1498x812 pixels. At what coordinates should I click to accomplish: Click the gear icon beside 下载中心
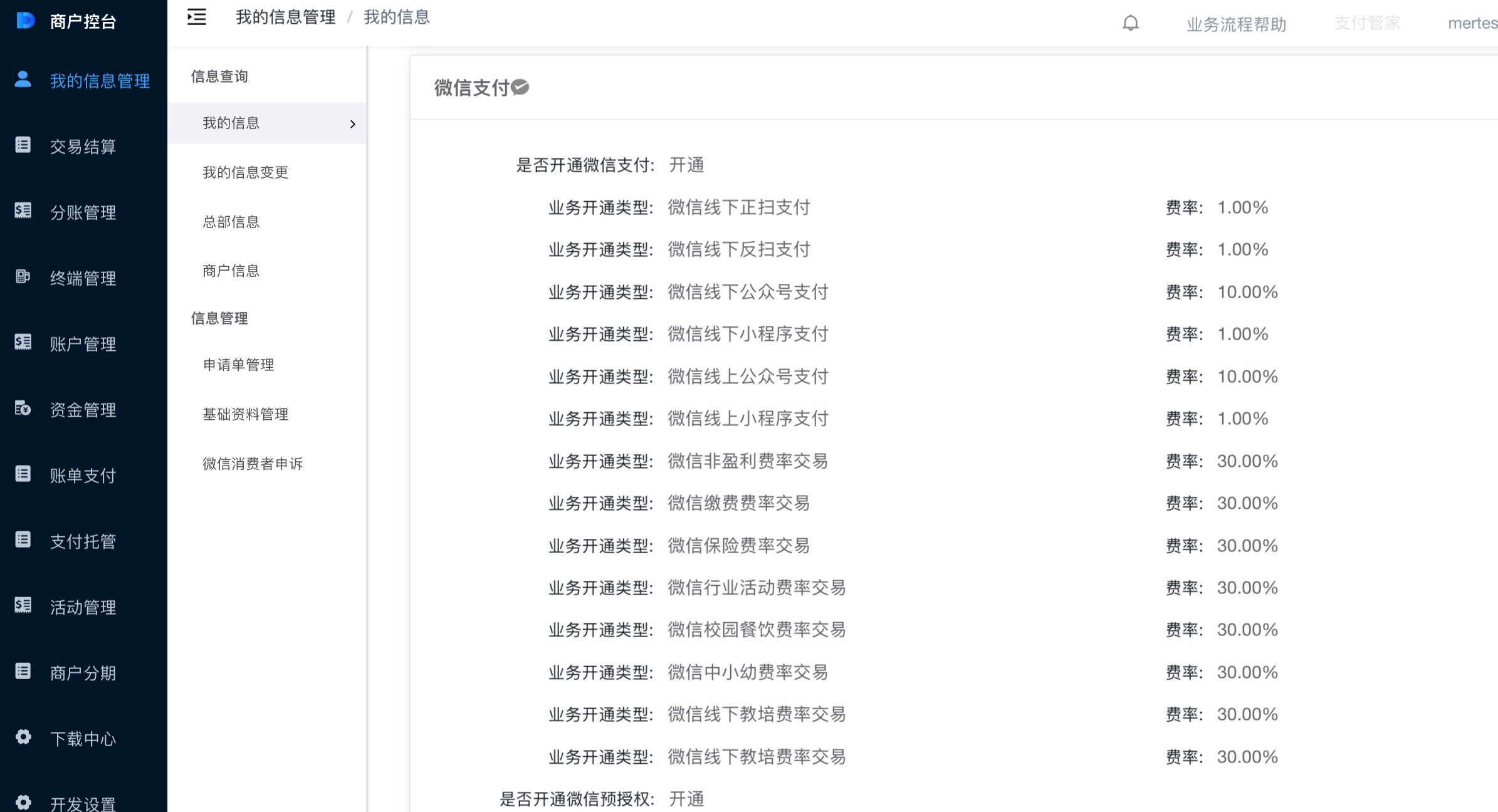tap(23, 737)
